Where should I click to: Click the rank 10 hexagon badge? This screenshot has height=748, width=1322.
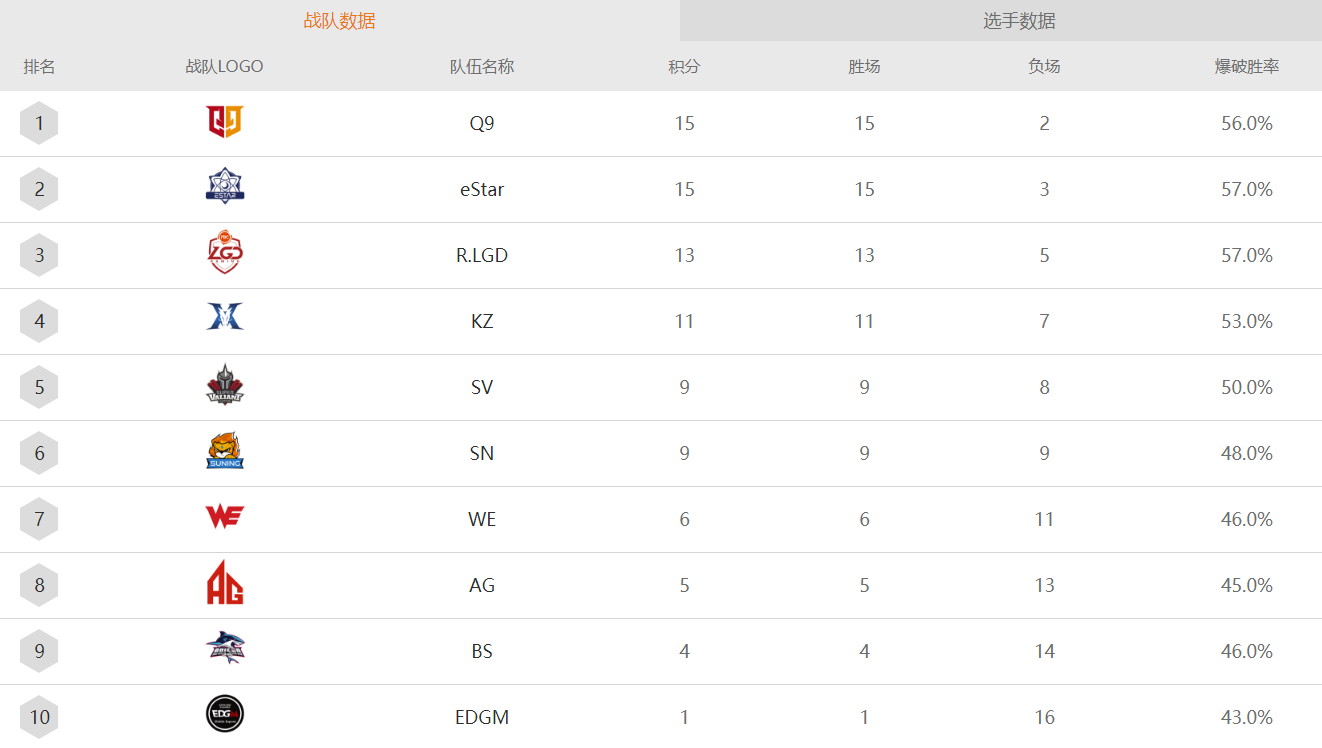coord(39,717)
